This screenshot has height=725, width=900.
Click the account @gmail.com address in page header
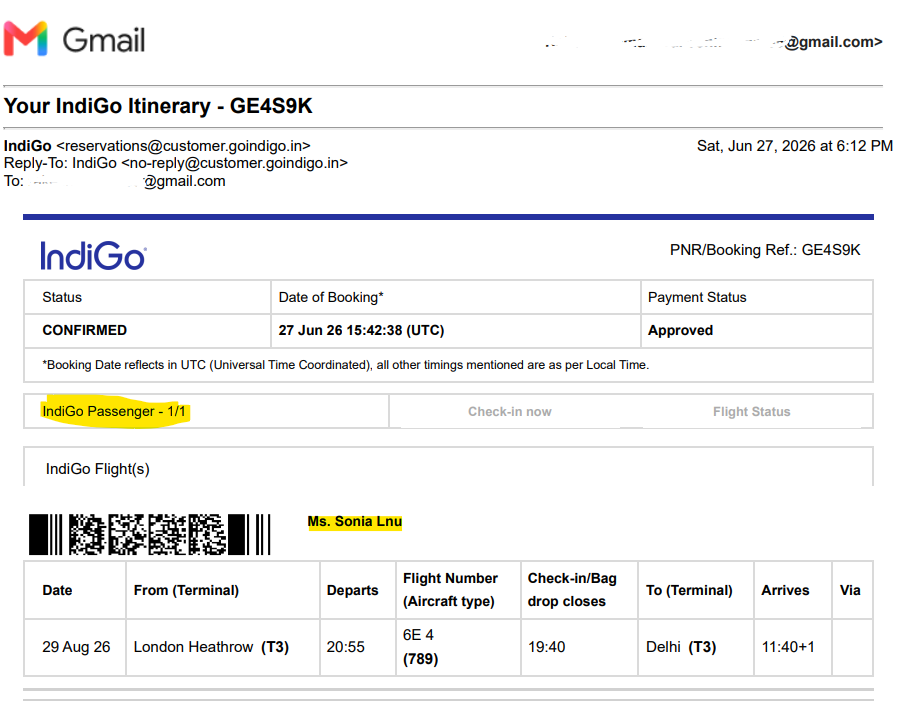[833, 42]
